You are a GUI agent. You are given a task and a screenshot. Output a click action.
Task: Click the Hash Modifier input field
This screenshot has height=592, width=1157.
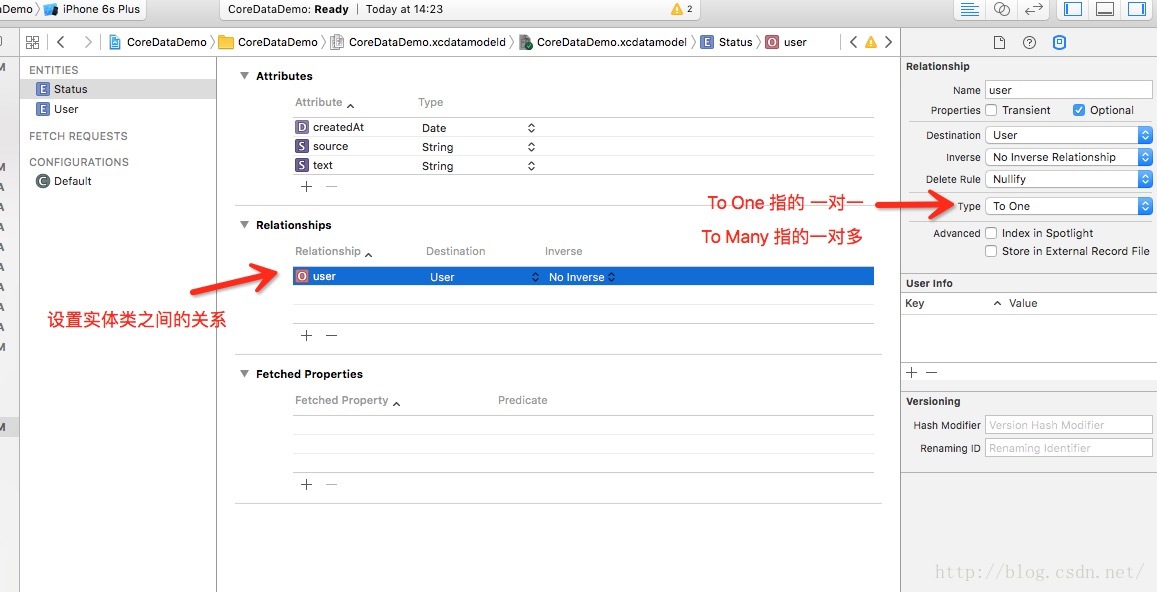coord(1068,425)
